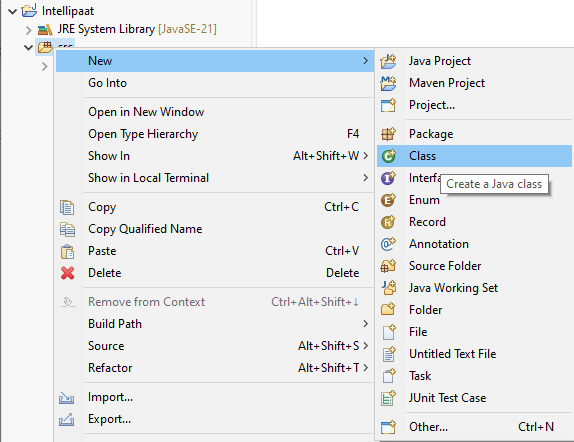This screenshot has width=574, height=442.
Task: Select Untitled Text File entry
Action: pos(474,354)
